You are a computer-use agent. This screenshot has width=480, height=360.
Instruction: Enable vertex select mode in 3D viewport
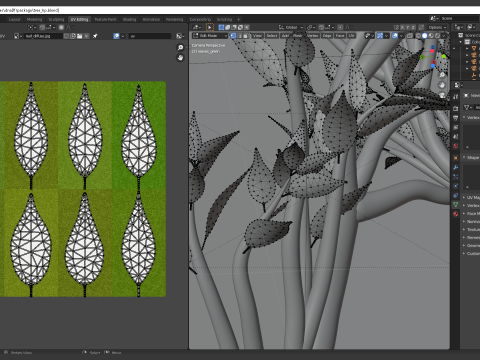click(233, 36)
